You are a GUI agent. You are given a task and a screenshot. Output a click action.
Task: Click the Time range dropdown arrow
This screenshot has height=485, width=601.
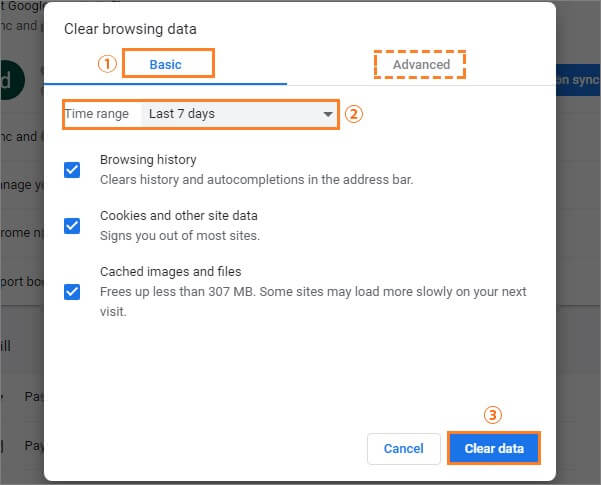[x=328, y=114]
